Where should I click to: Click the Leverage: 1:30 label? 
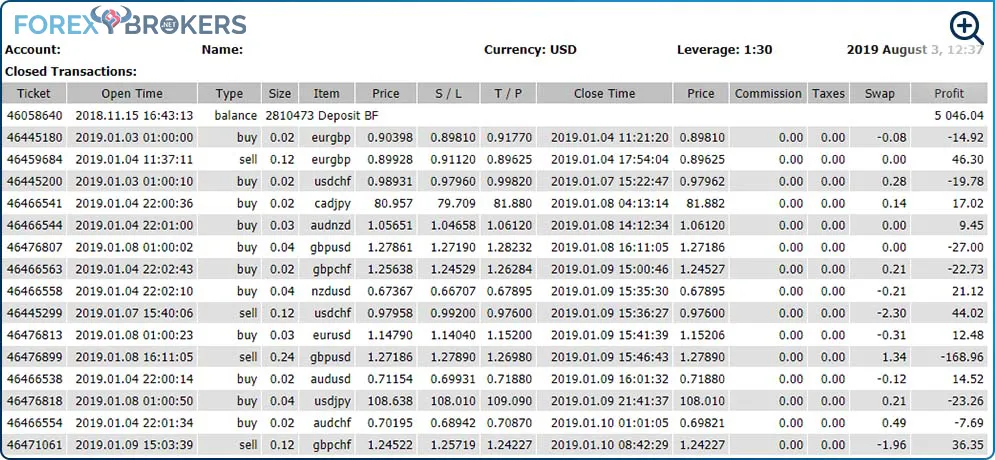(724, 49)
